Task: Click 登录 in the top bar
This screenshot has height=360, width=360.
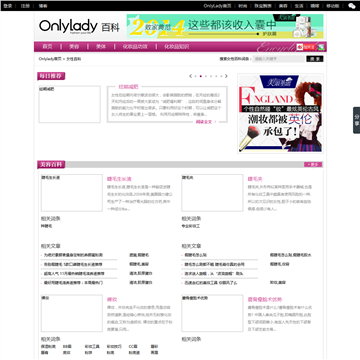Action: [8, 6]
